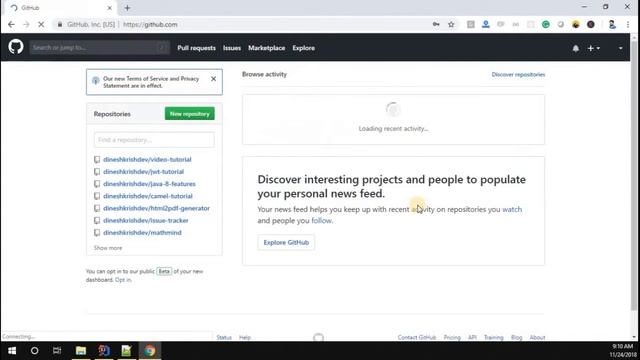The image size is (640, 360).
Task: Click the page vertical scrollbar
Action: [x=634, y=176]
